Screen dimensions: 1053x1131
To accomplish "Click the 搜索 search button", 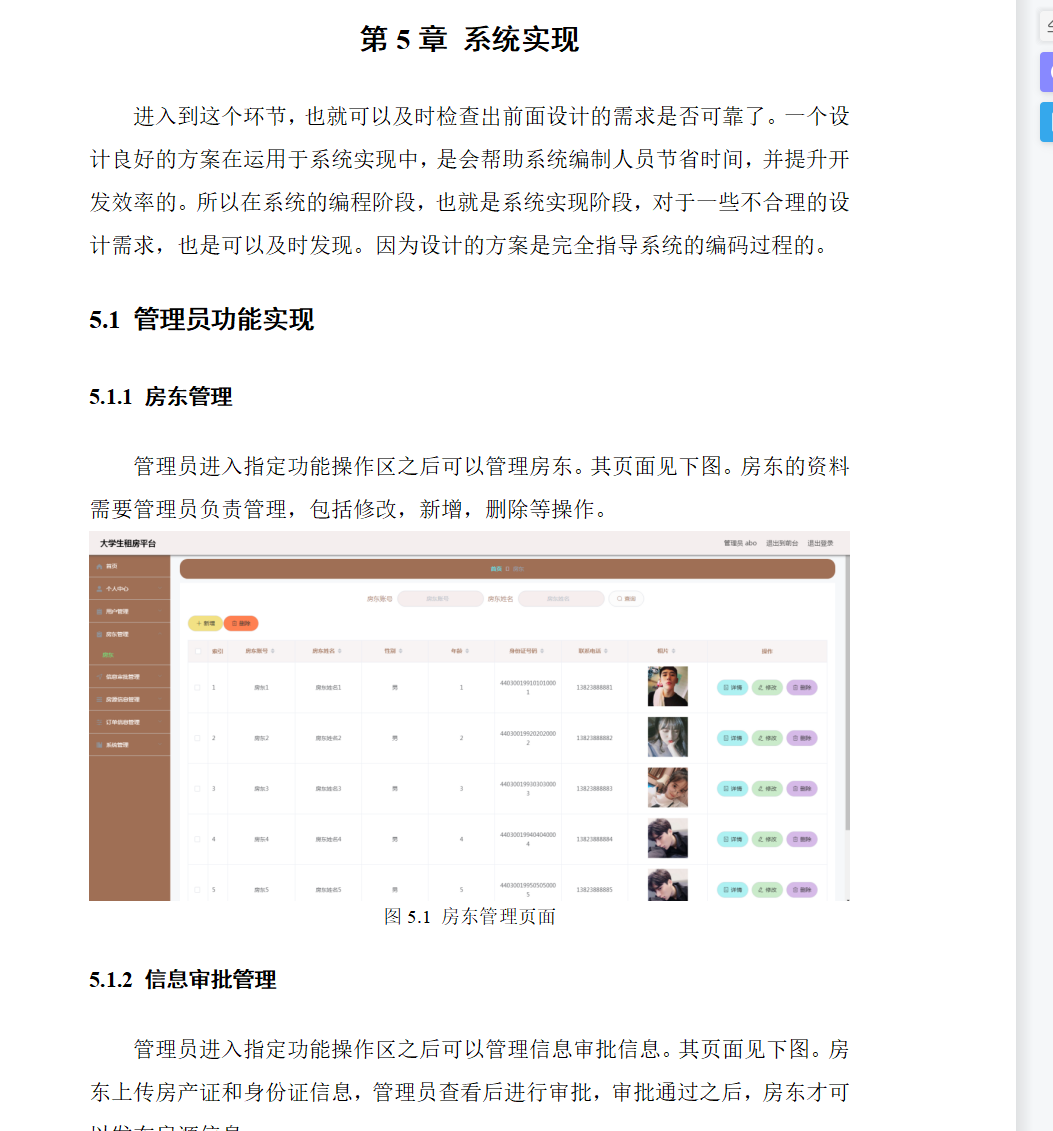I will [625, 598].
